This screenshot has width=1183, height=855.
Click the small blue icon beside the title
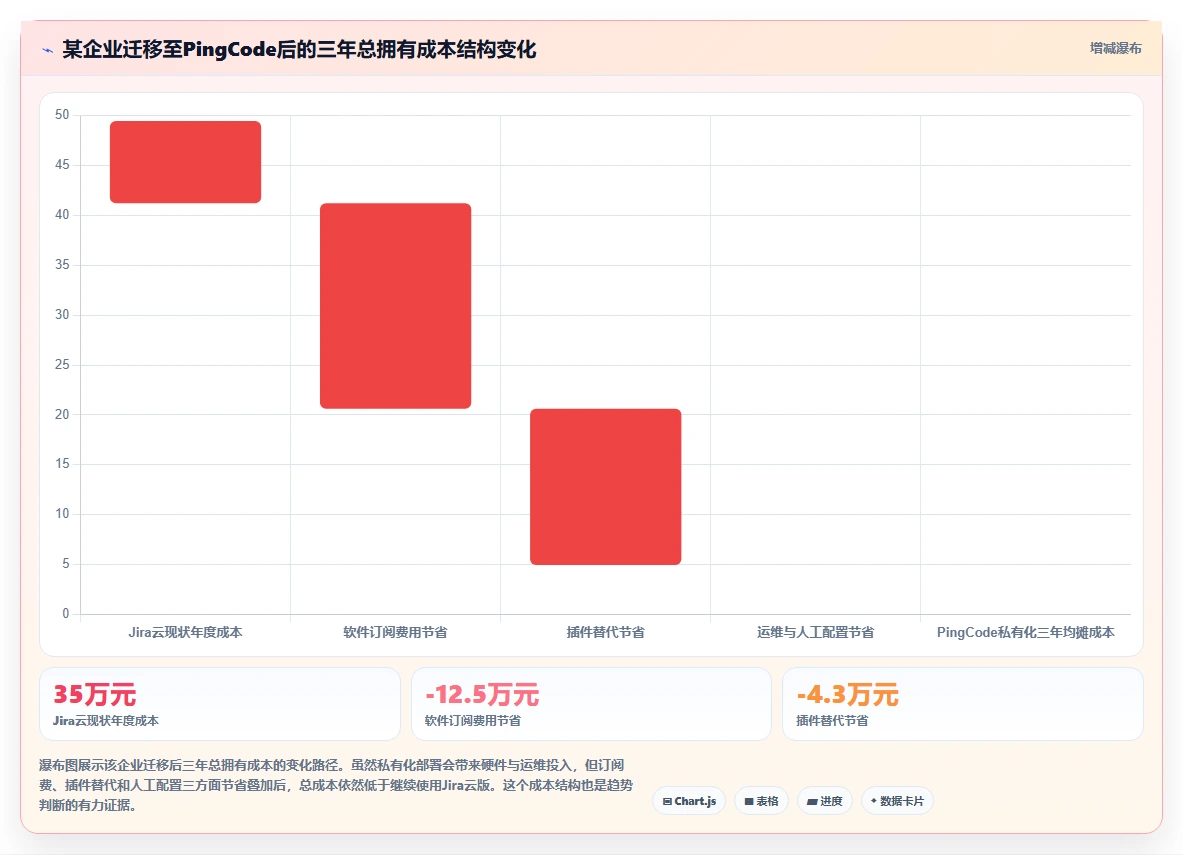[48, 51]
